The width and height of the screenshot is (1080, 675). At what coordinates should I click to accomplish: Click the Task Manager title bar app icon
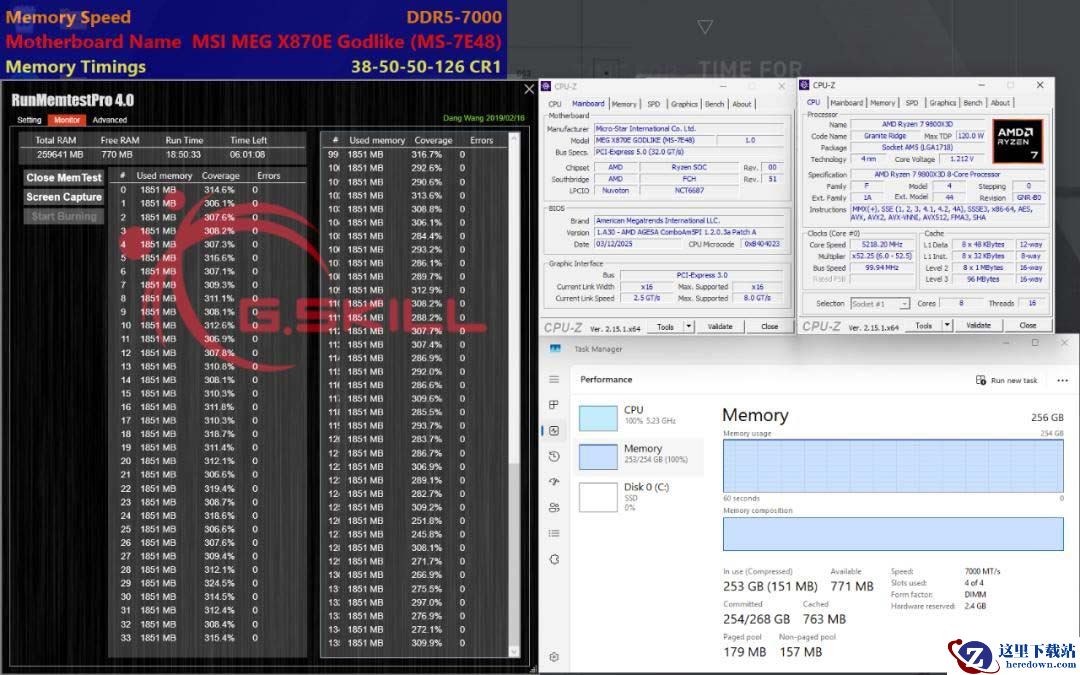[555, 349]
